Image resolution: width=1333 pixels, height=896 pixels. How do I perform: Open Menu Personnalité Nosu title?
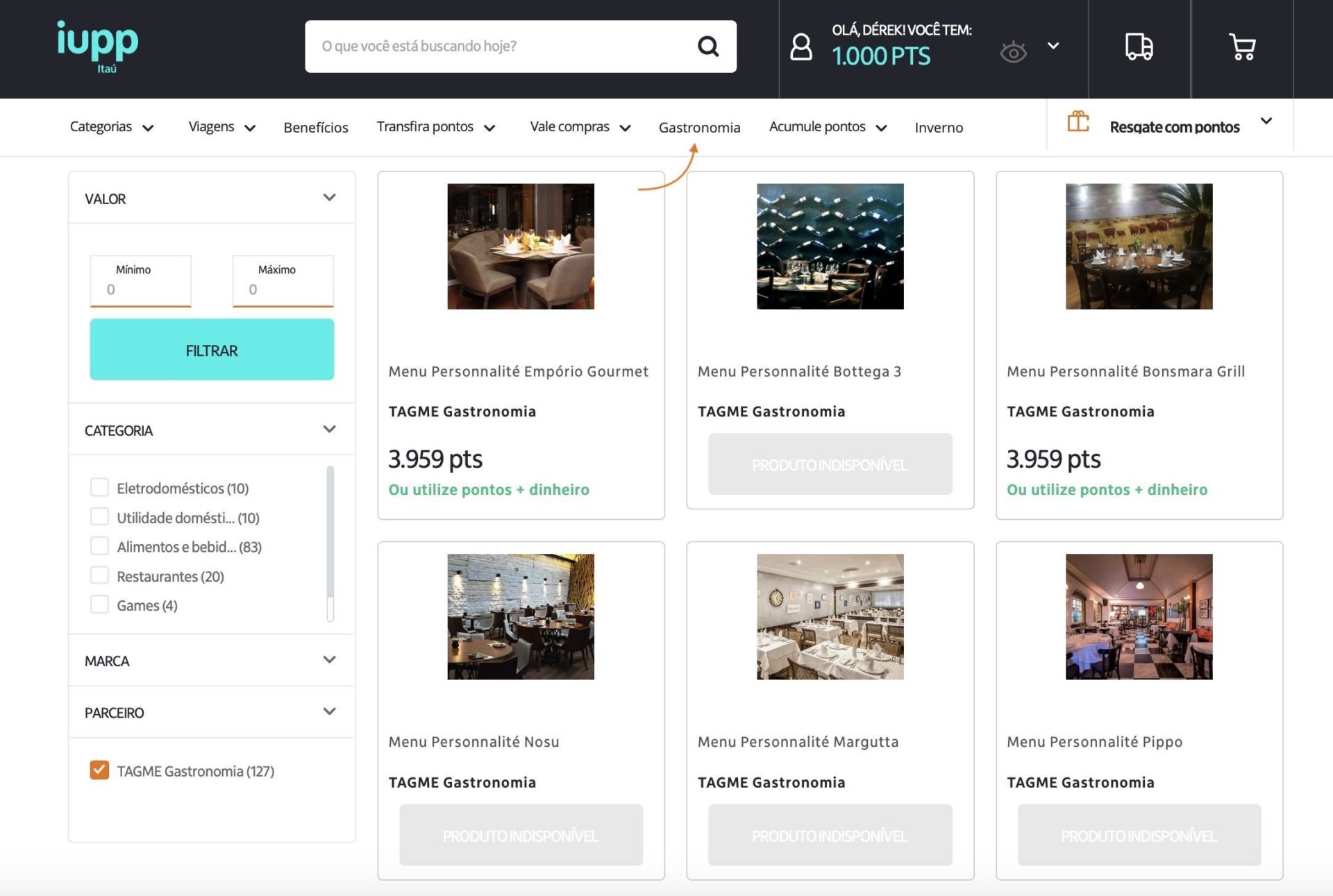pyautogui.click(x=473, y=742)
